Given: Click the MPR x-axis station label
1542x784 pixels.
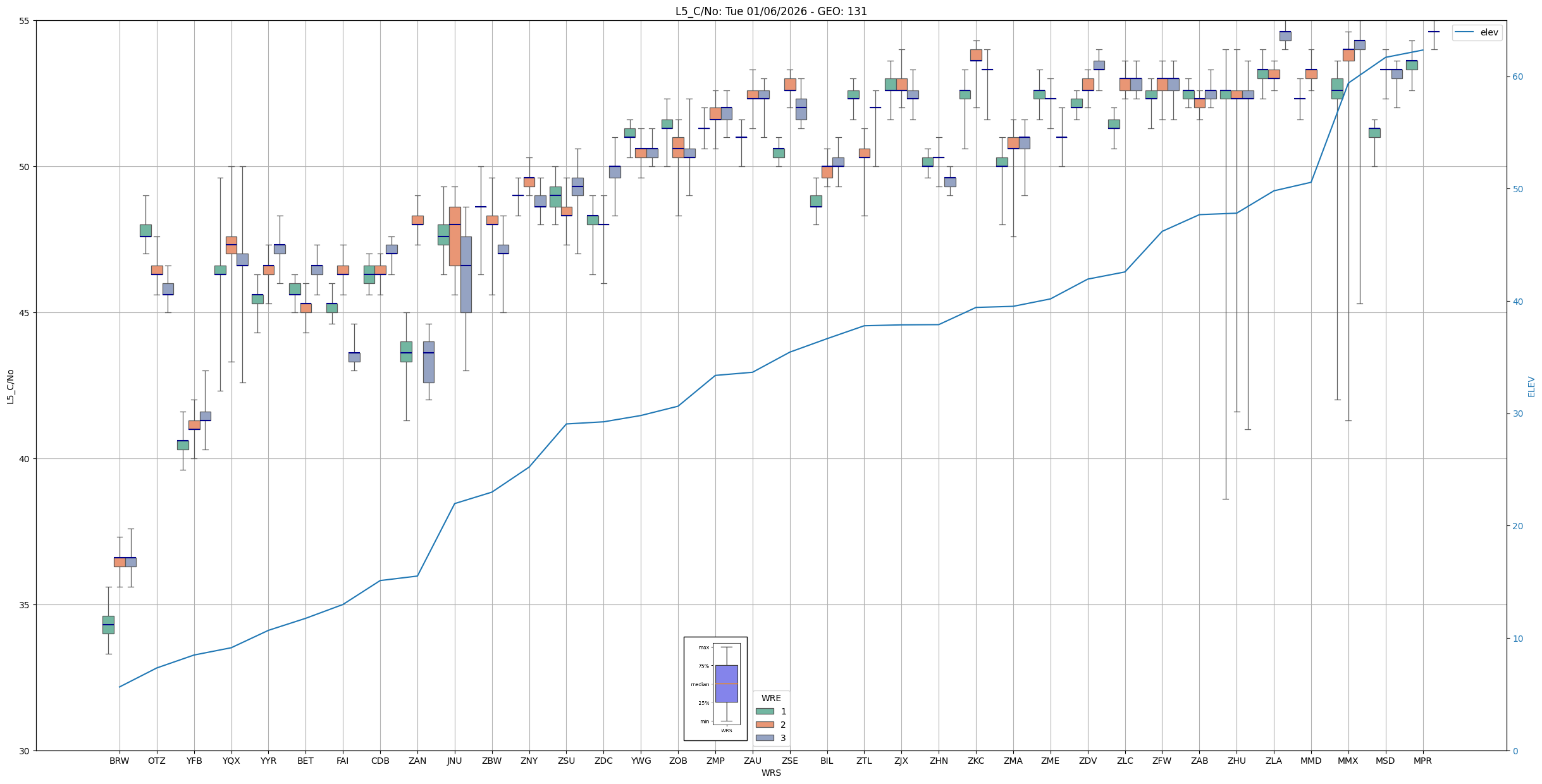Looking at the screenshot, I should click(x=1422, y=761).
